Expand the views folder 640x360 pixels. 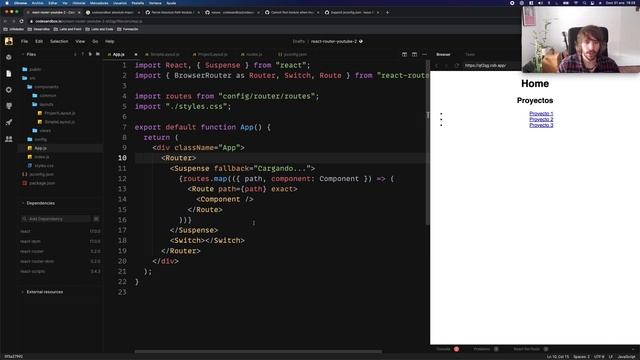(x=42, y=131)
